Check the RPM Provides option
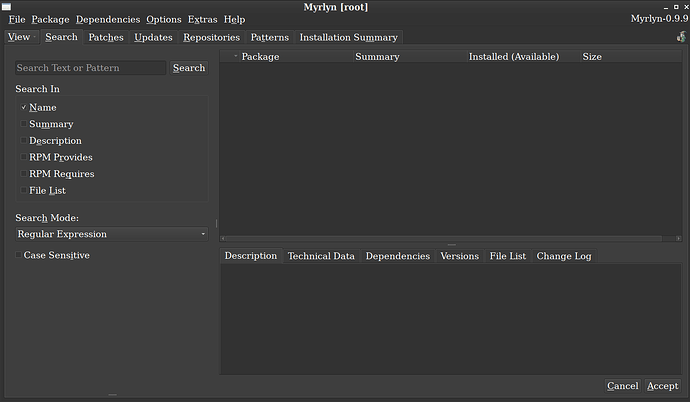The image size is (690, 402). point(24,157)
